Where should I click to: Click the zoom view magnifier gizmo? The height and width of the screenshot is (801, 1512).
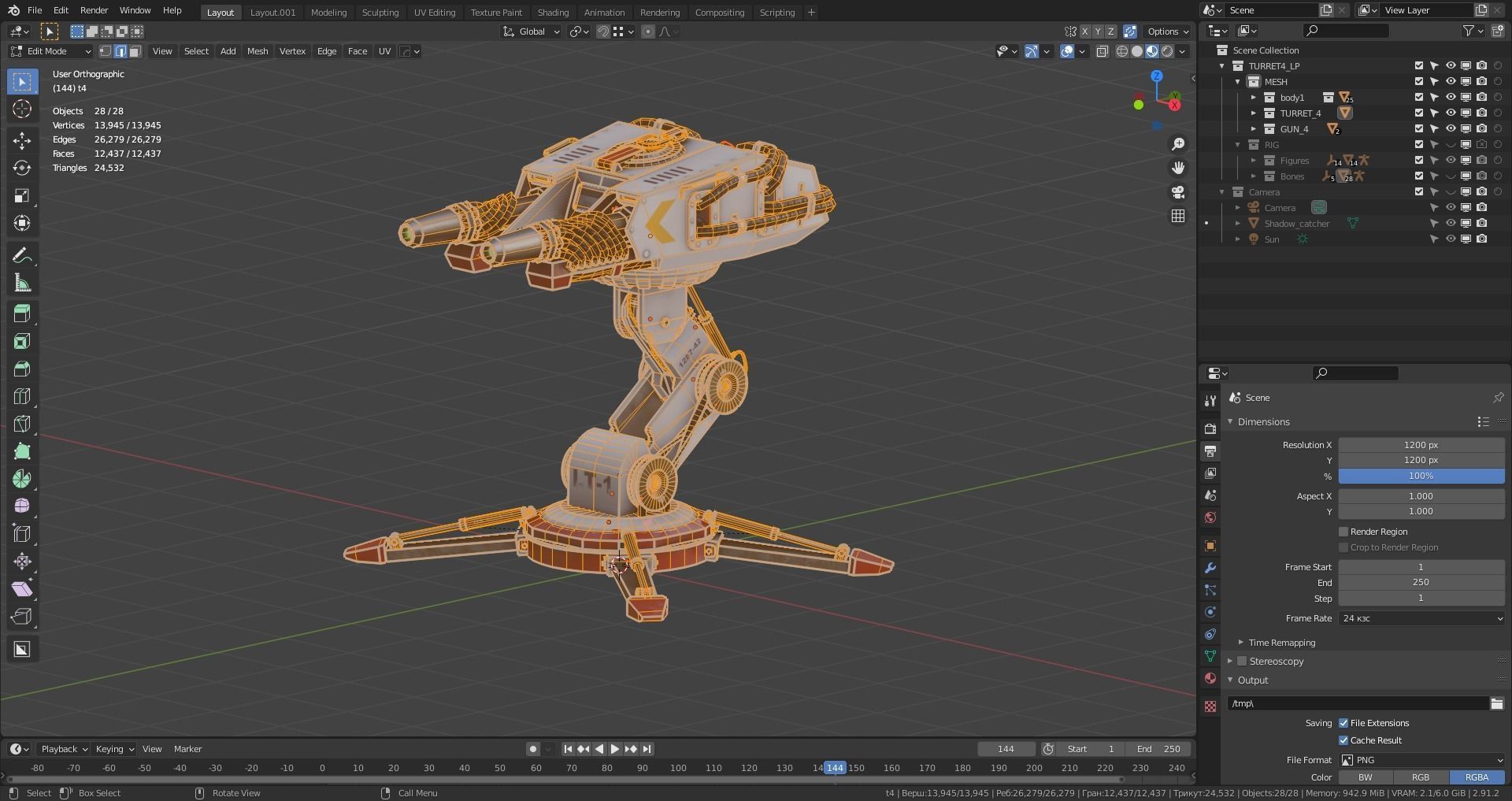[x=1178, y=144]
